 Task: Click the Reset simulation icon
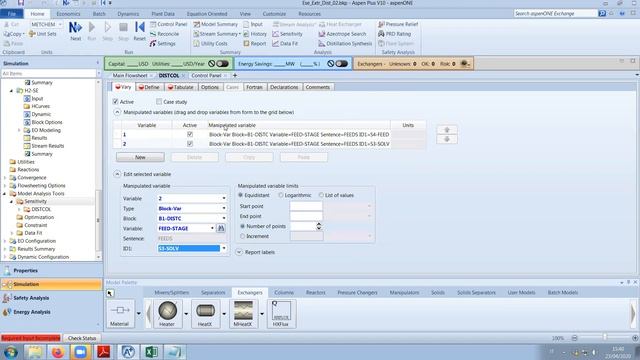click(x=140, y=27)
